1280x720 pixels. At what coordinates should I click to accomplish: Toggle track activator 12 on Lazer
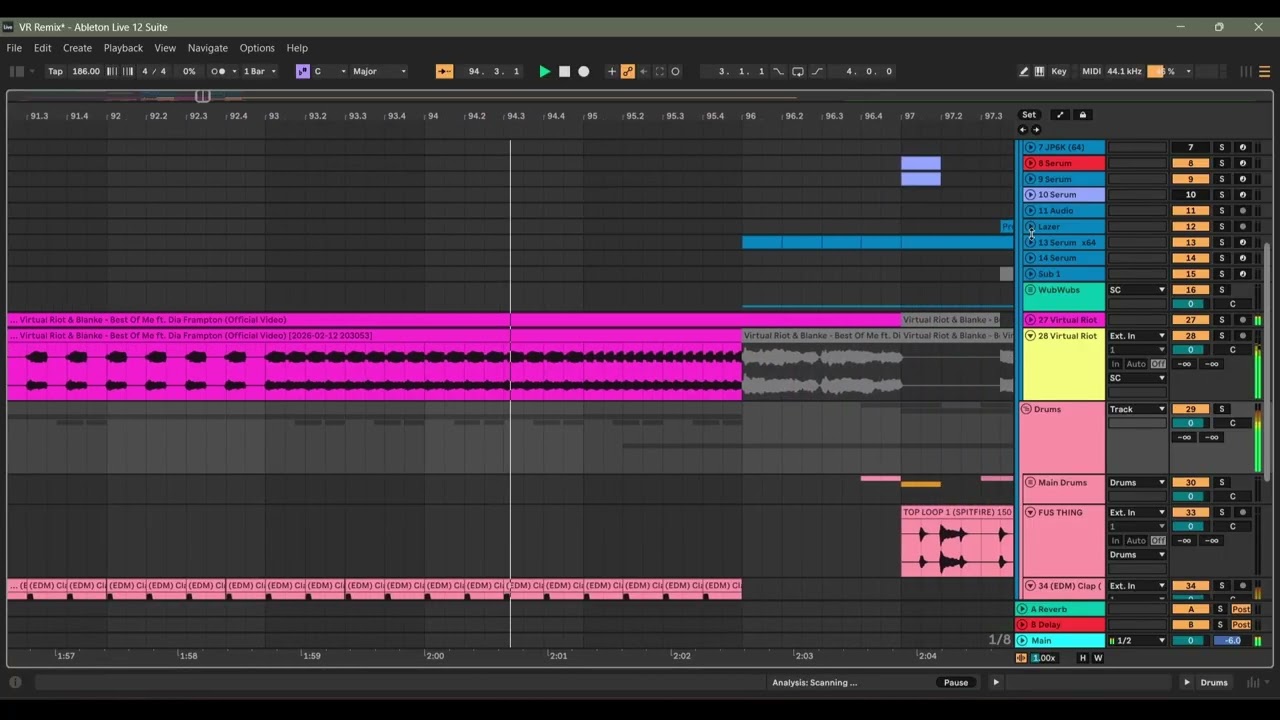[x=1190, y=226]
